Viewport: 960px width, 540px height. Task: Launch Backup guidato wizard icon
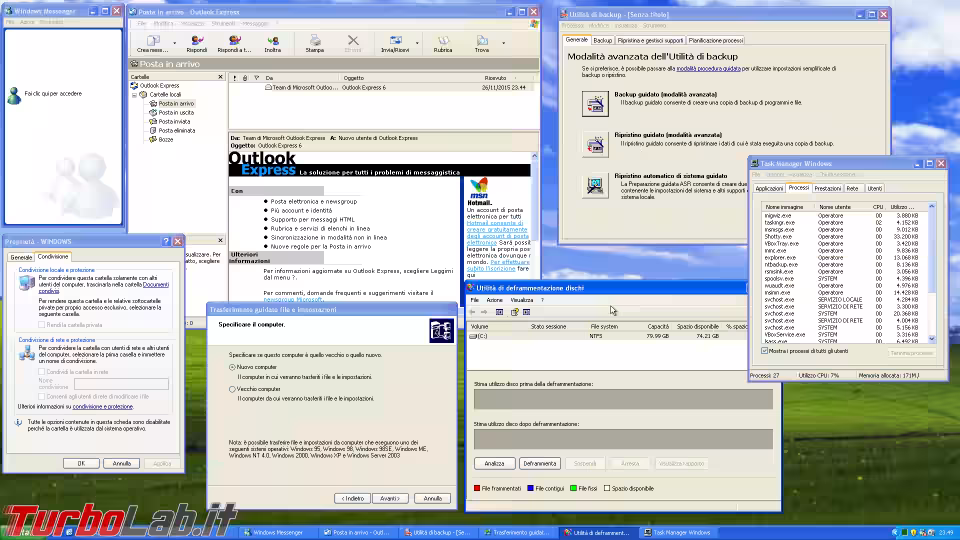pos(594,102)
